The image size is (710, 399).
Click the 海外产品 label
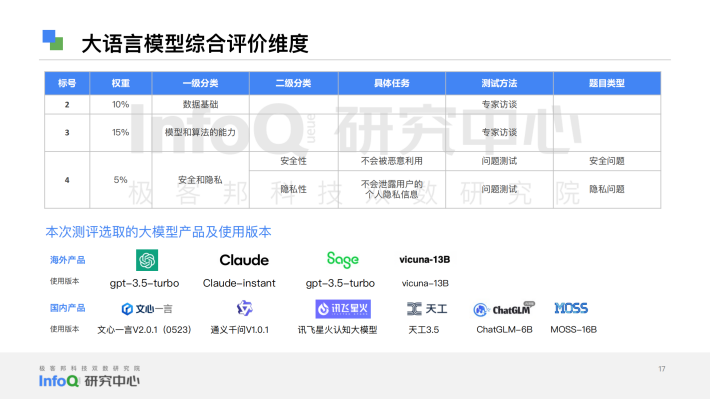pos(67,260)
